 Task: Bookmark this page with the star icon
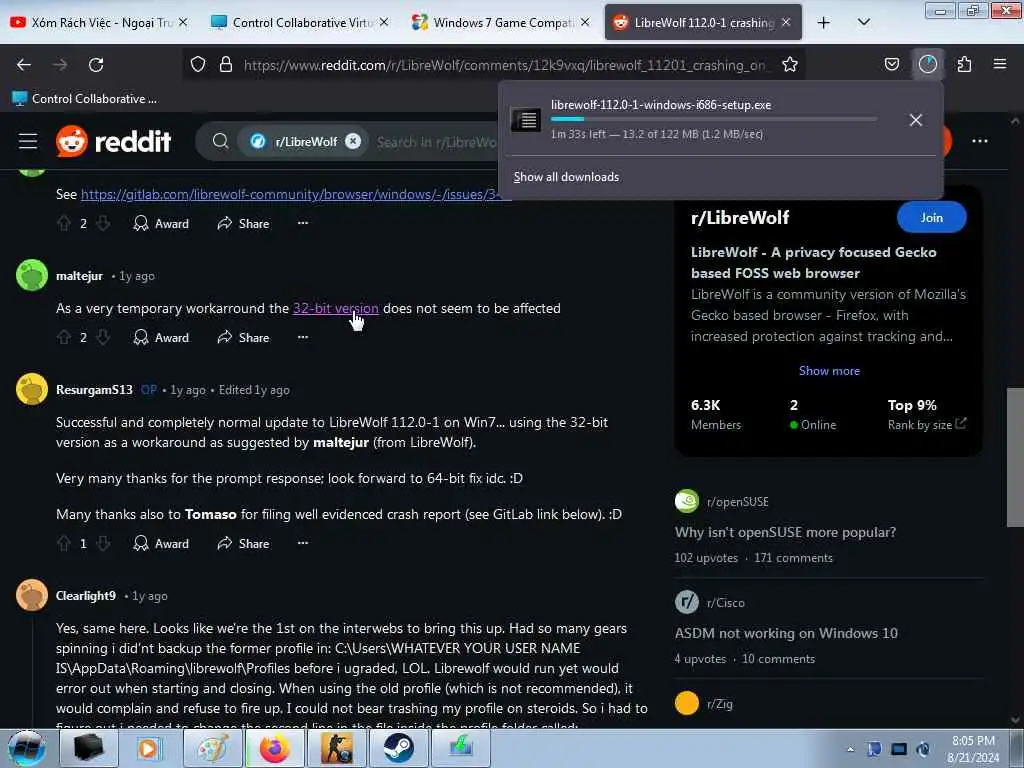(790, 64)
